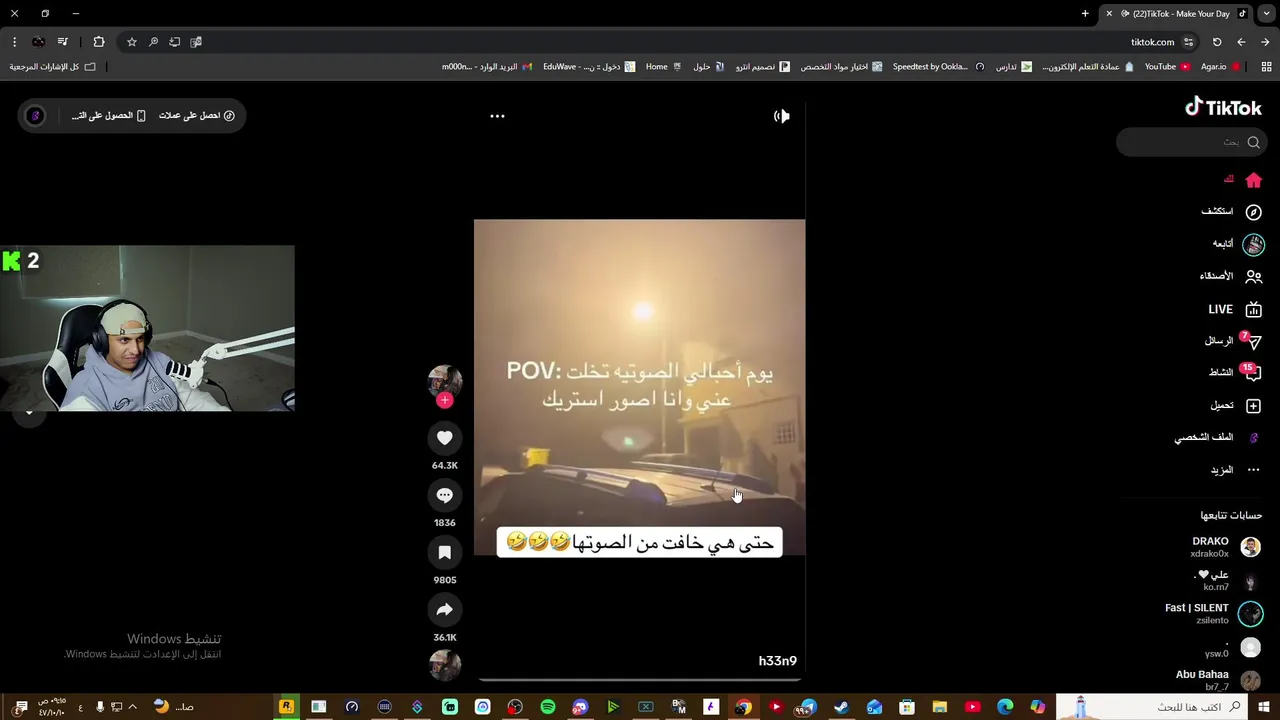Open the DRAKO followed account

tap(1225, 547)
